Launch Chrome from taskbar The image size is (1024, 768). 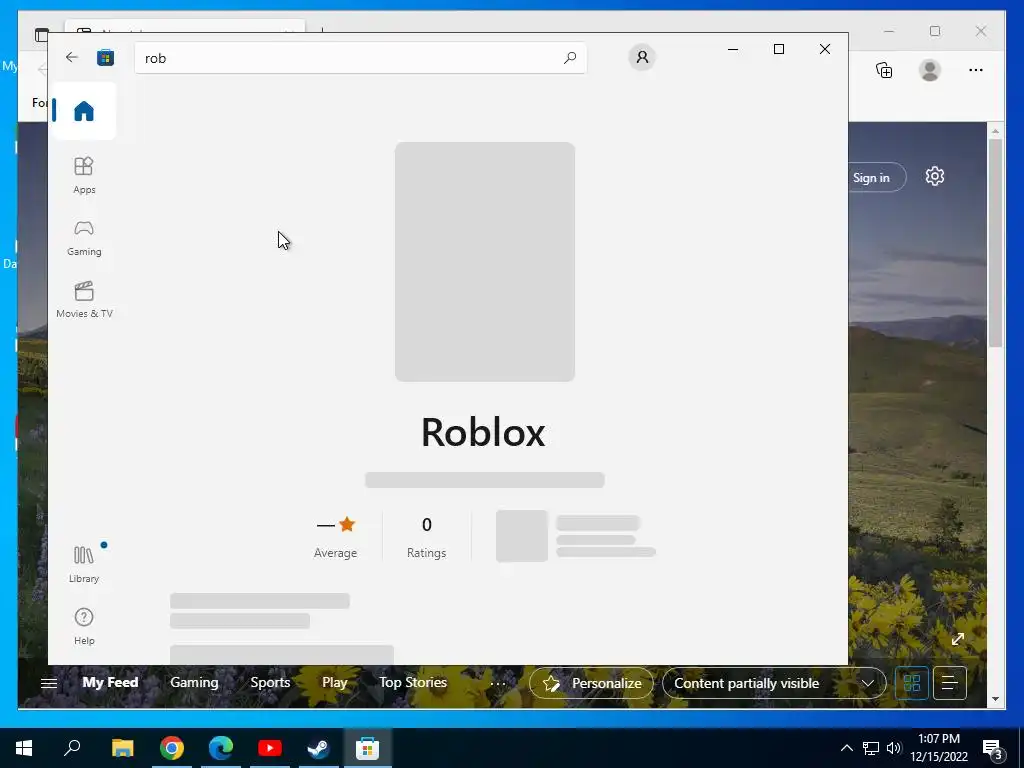point(172,748)
